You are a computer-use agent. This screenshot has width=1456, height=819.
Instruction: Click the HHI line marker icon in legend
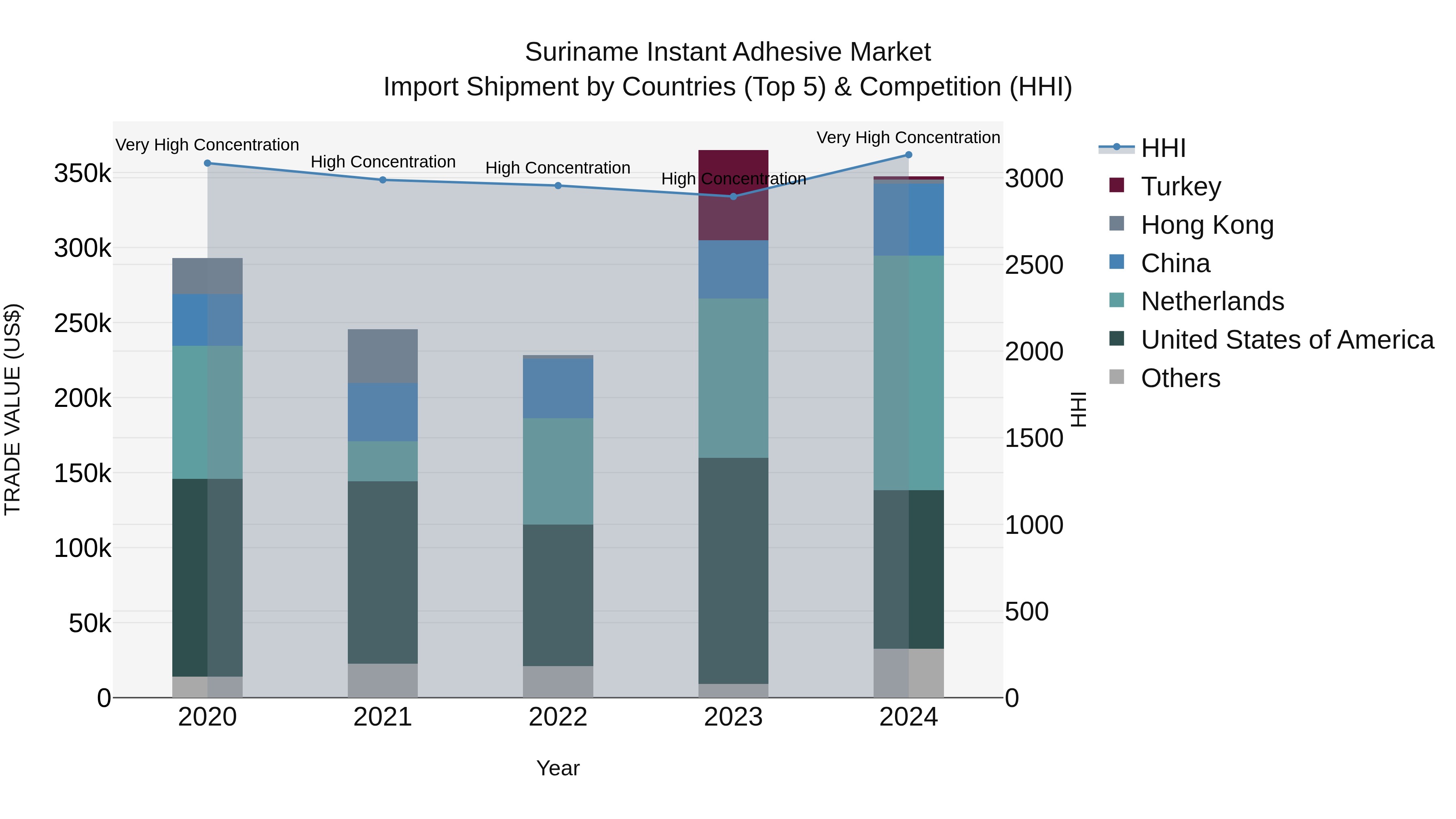coord(1116,148)
